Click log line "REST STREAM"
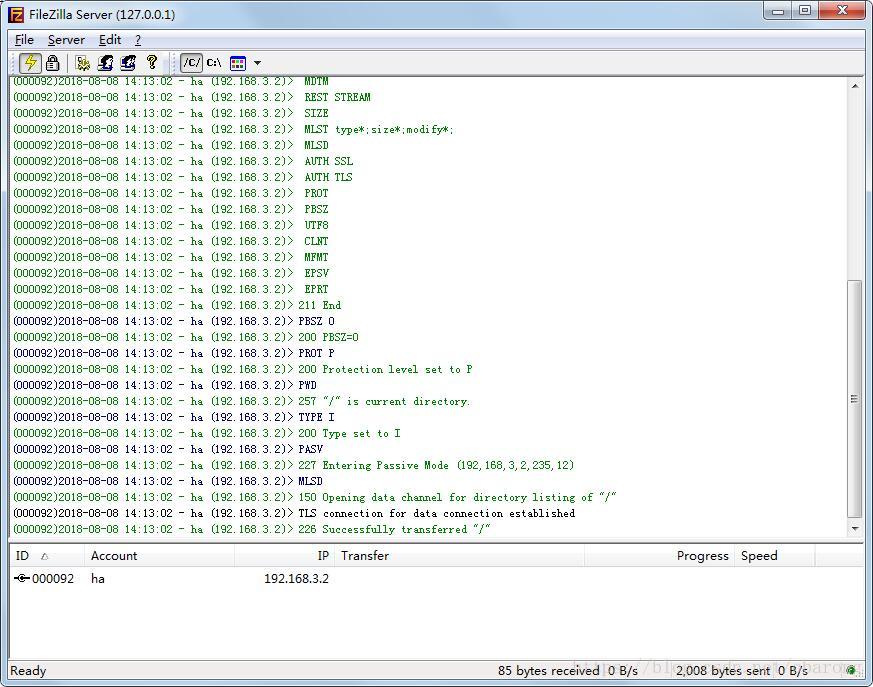The image size is (873, 687). click(192, 97)
